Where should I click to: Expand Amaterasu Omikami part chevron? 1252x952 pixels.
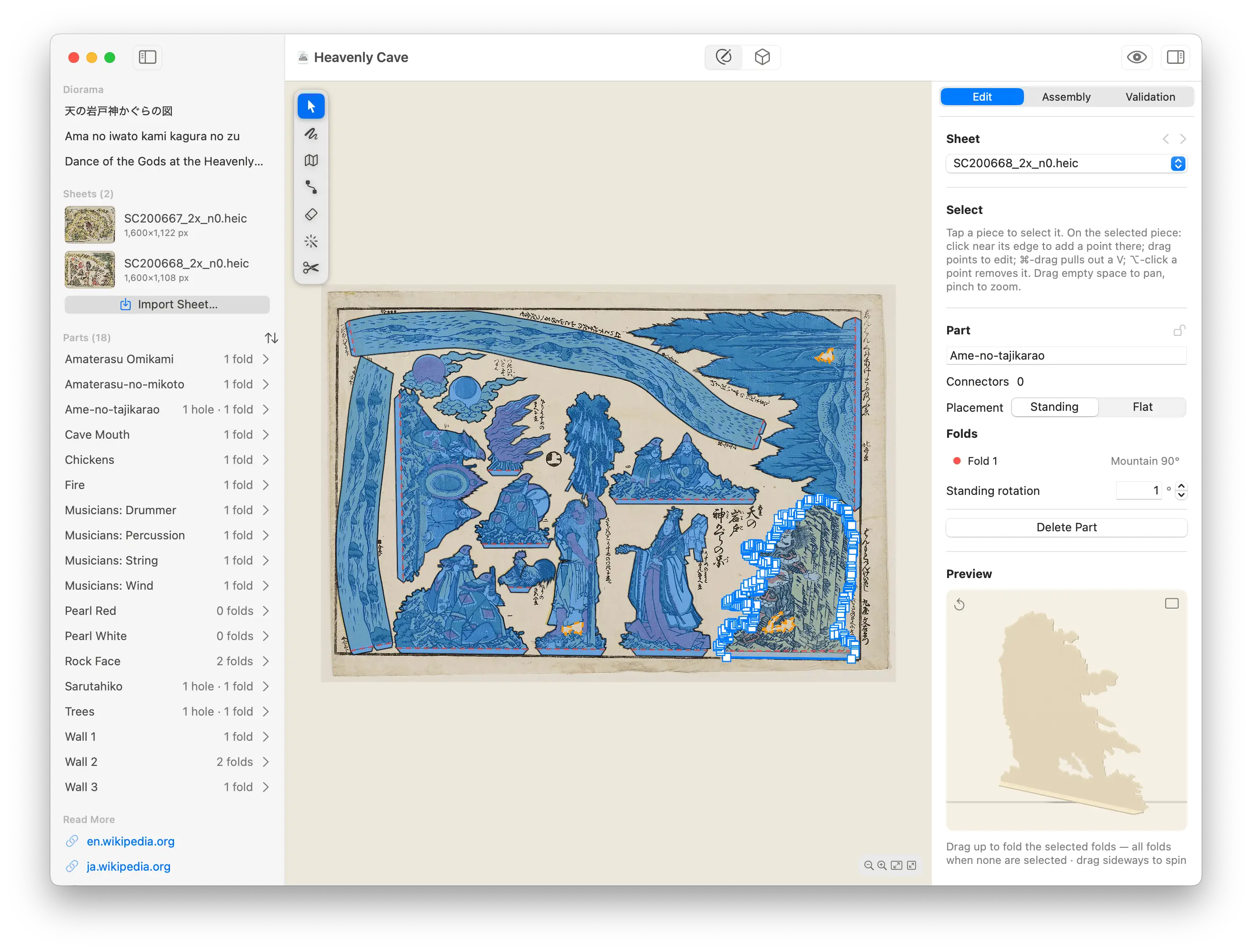click(x=266, y=359)
